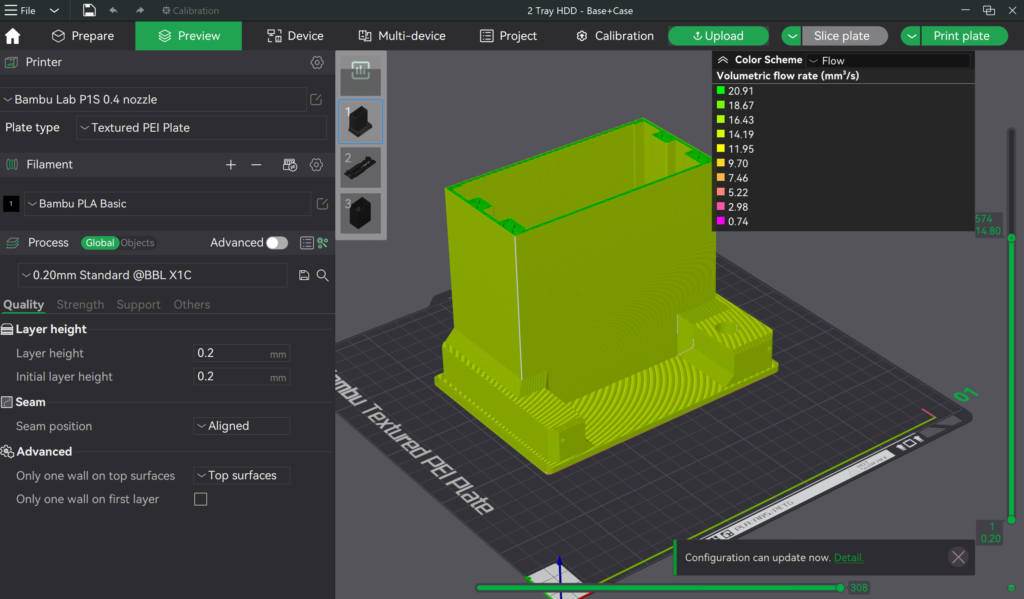
Task: Switch process scope to Objects
Action: [138, 243]
